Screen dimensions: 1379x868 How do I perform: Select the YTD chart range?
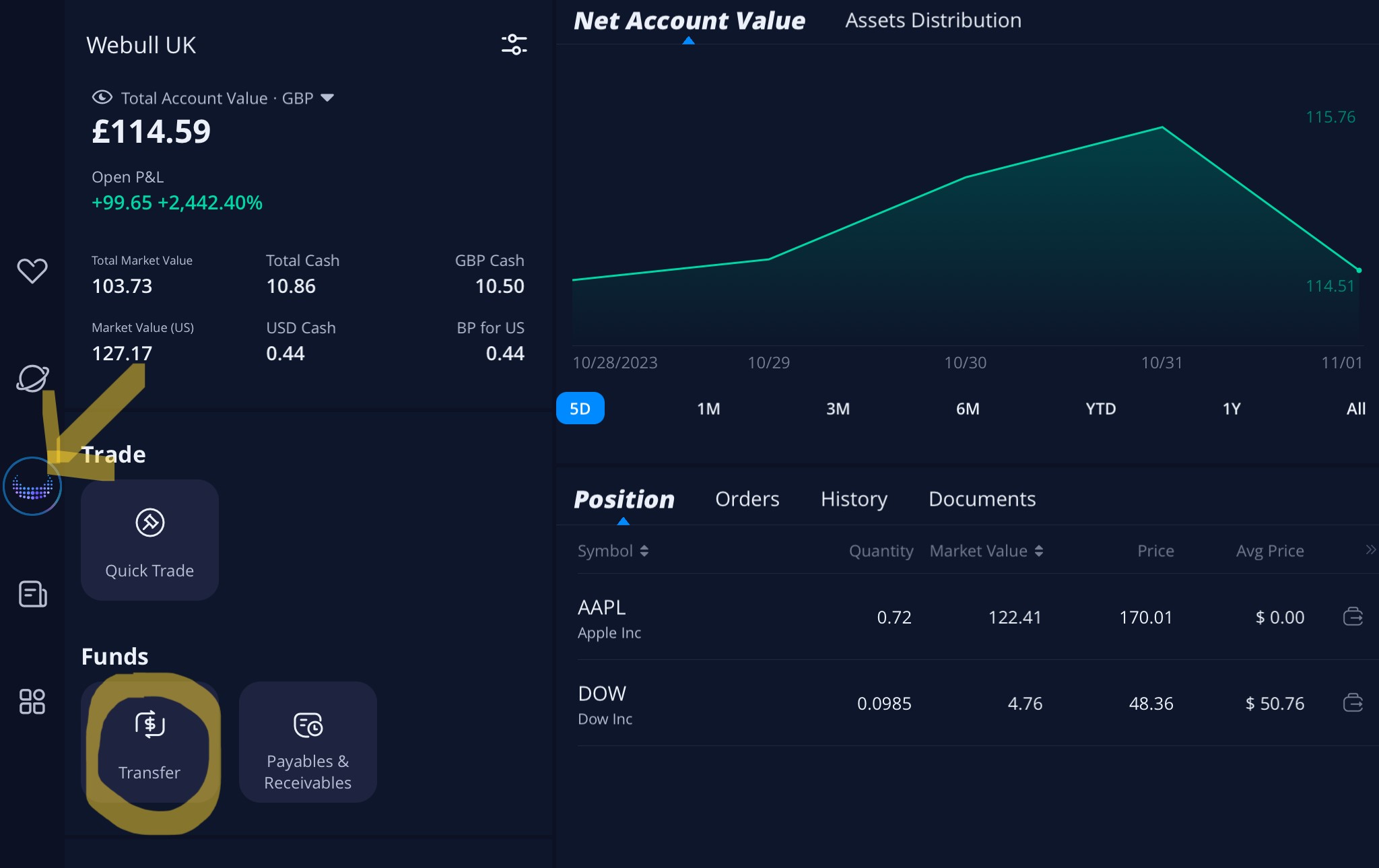(x=1101, y=409)
